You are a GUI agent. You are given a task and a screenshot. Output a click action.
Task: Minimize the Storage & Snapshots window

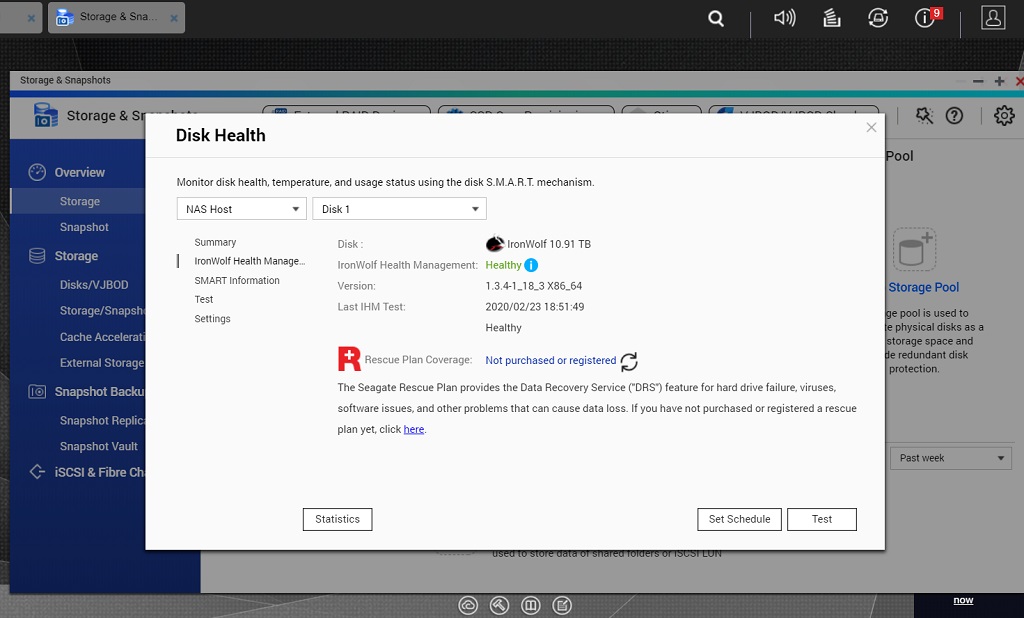point(978,81)
